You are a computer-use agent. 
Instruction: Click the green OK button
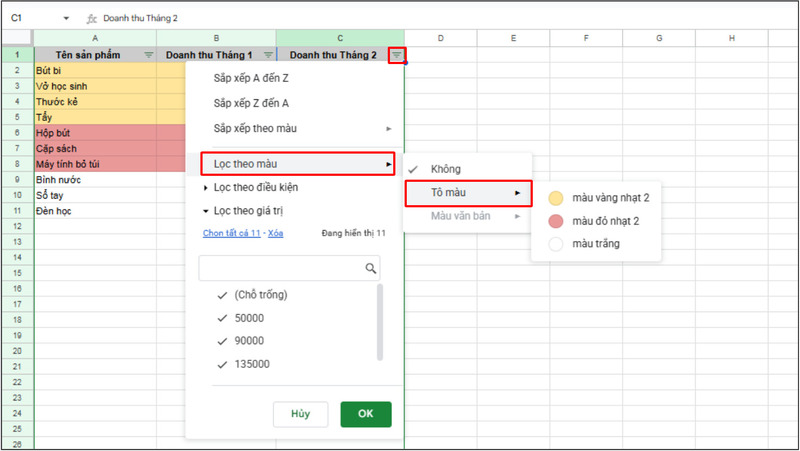tap(365, 413)
